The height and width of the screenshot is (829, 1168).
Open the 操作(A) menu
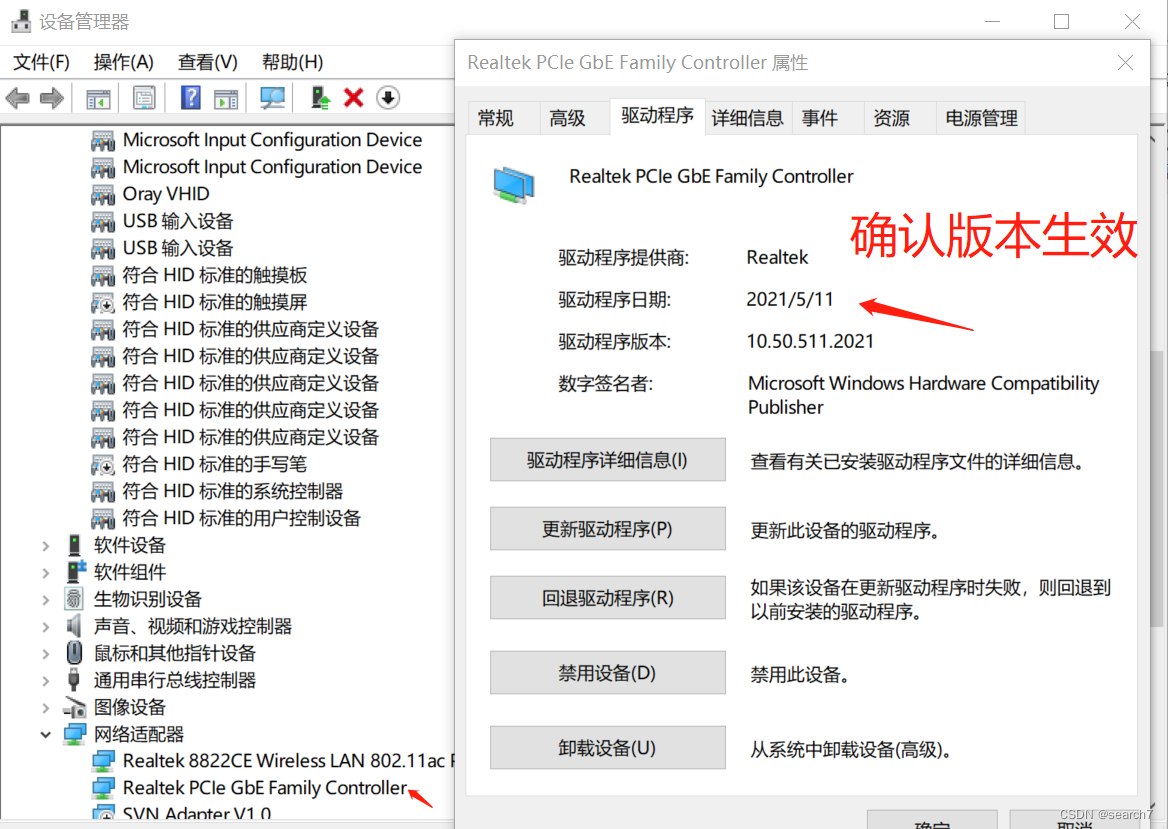point(124,62)
